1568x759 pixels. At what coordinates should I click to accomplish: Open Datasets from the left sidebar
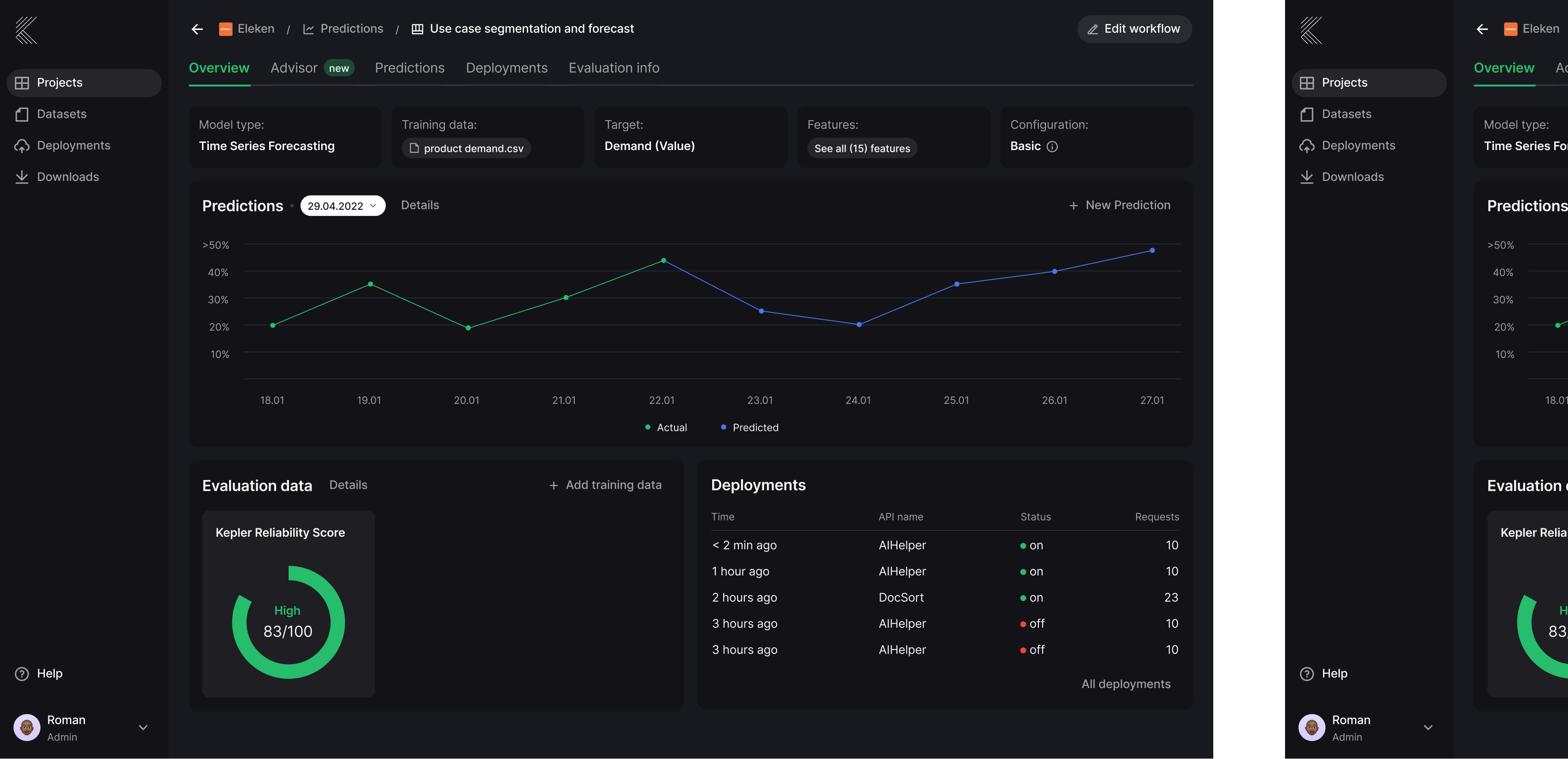click(61, 114)
